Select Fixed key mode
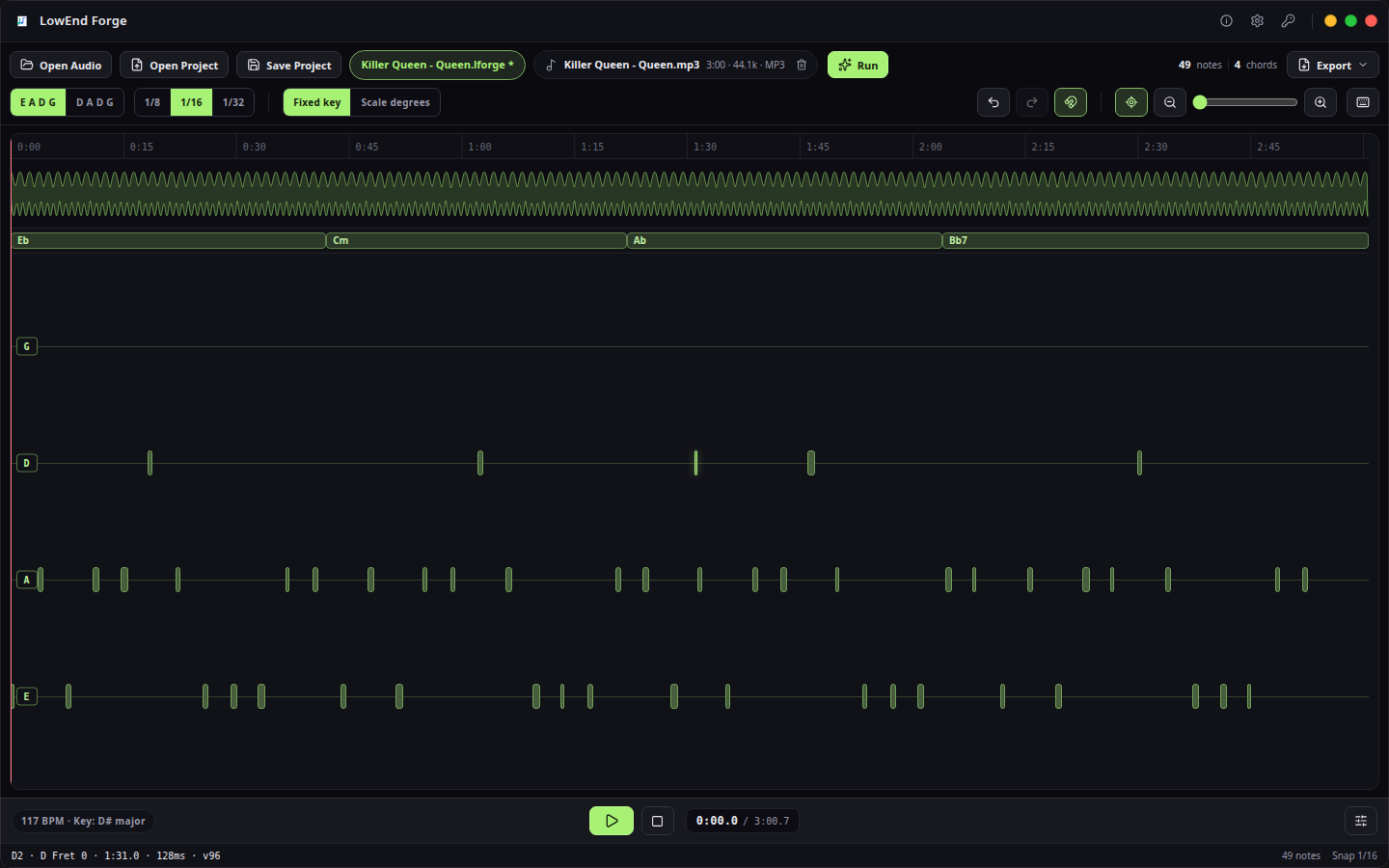 [x=317, y=102]
